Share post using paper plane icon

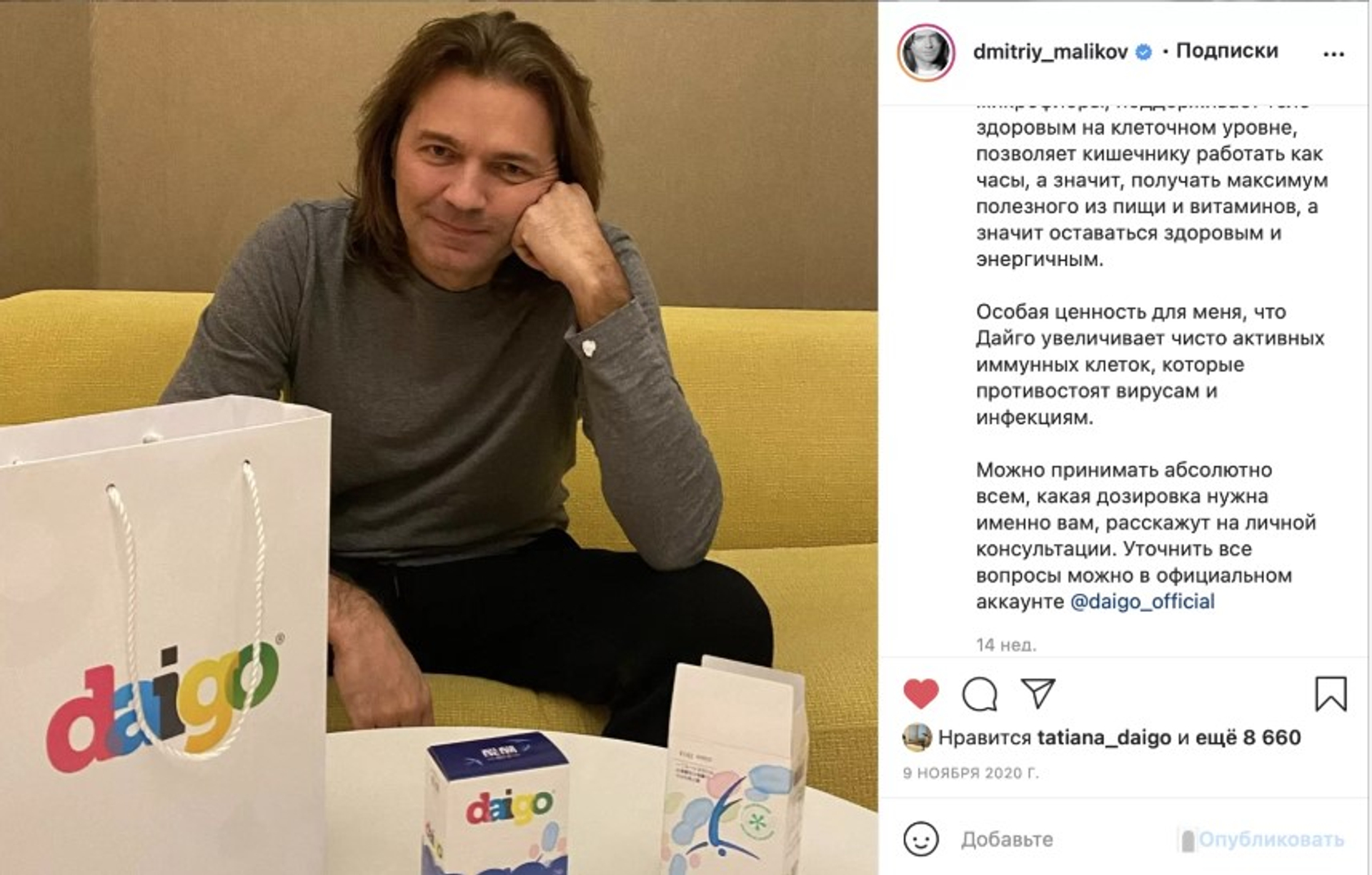tap(1038, 693)
